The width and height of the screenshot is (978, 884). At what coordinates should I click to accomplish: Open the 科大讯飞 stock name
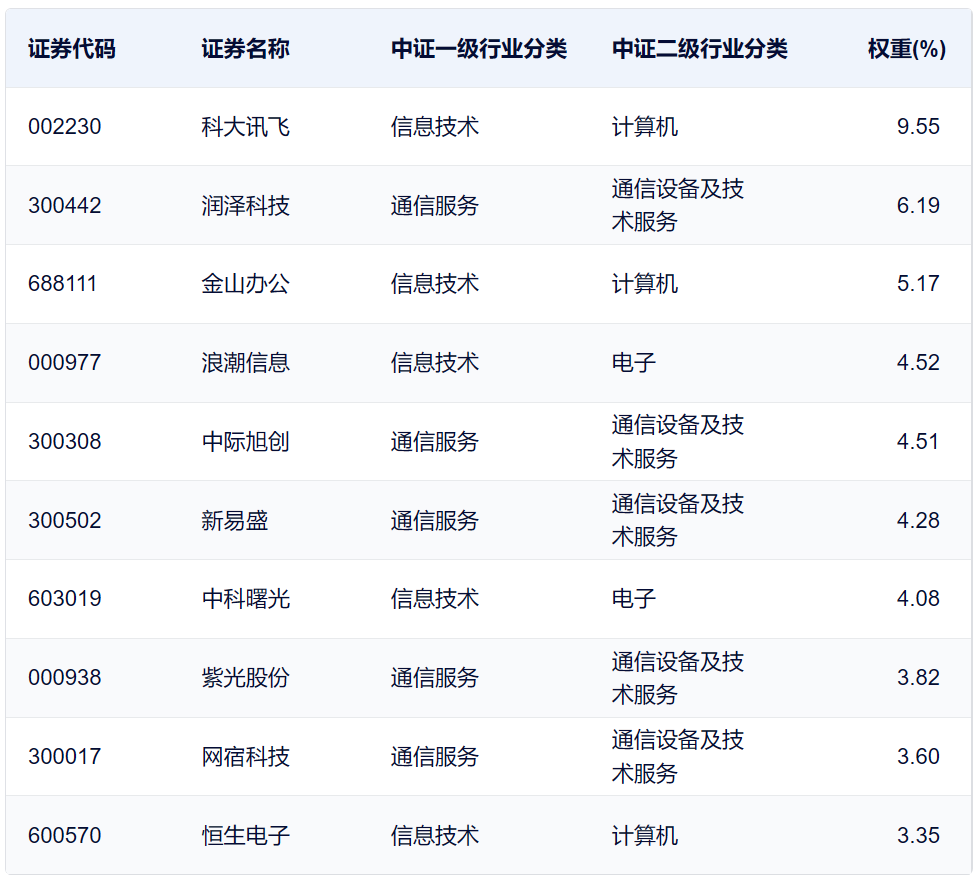245,127
